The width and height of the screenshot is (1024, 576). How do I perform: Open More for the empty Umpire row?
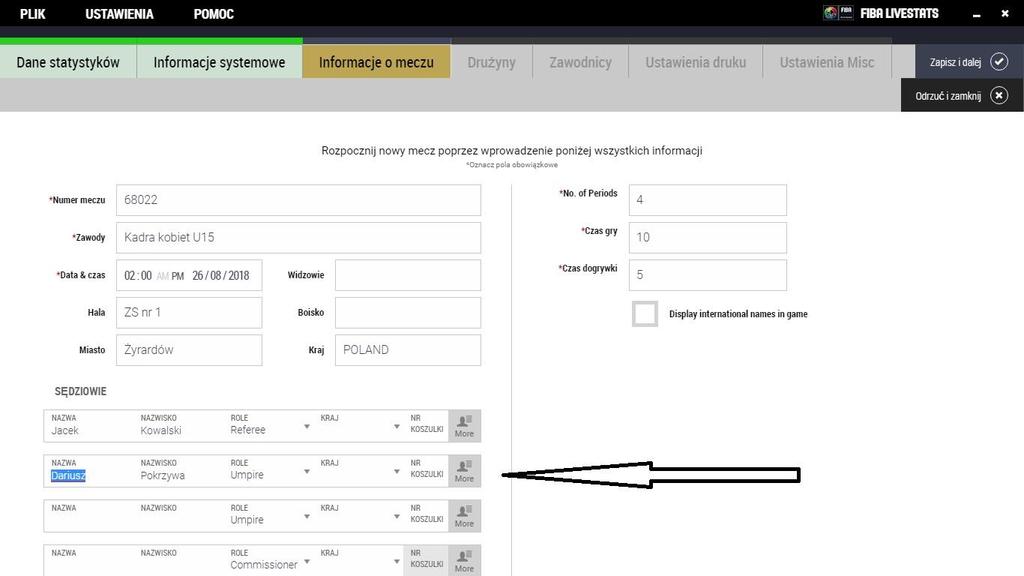click(464, 516)
